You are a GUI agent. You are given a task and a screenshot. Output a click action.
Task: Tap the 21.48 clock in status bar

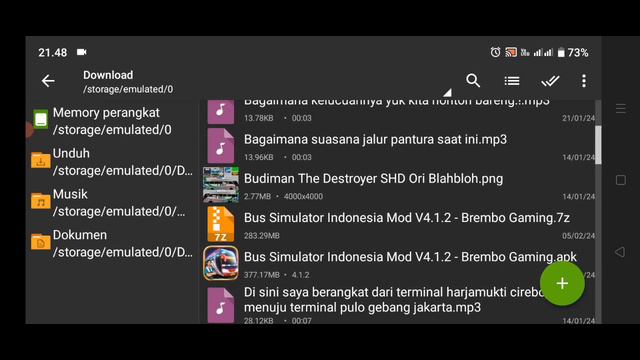53,53
